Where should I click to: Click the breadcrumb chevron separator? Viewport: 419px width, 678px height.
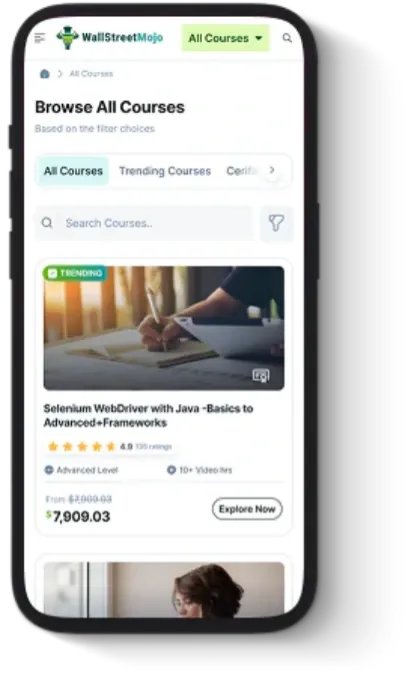[x=60, y=74]
